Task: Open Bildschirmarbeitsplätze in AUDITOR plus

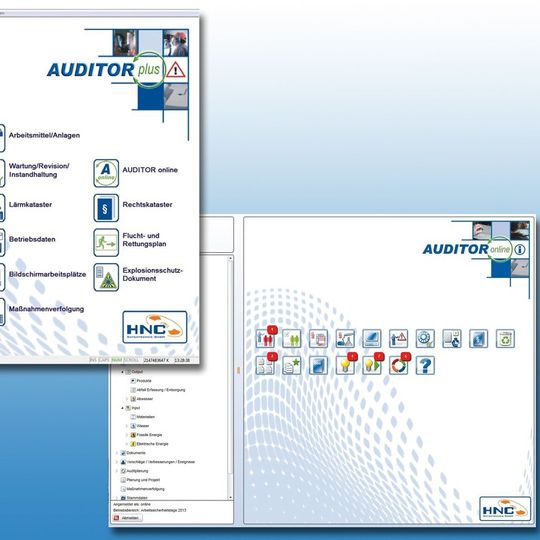Action: point(47,274)
